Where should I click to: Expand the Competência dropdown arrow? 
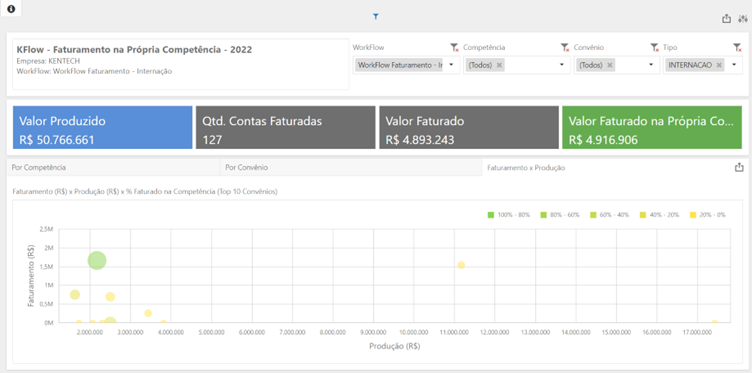(x=562, y=65)
